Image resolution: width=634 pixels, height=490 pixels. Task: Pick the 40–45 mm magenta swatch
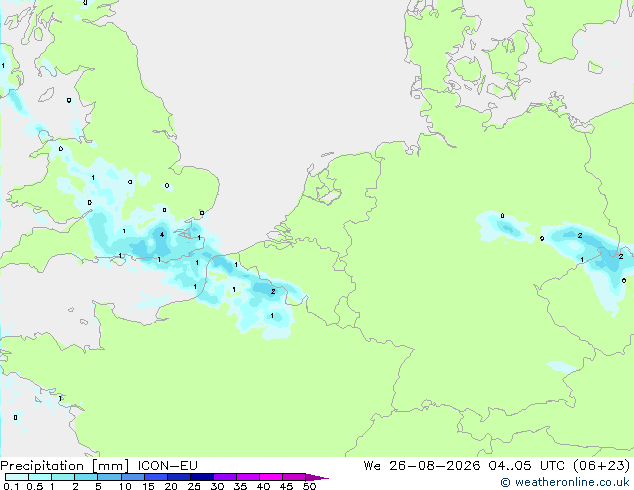tap(271, 477)
